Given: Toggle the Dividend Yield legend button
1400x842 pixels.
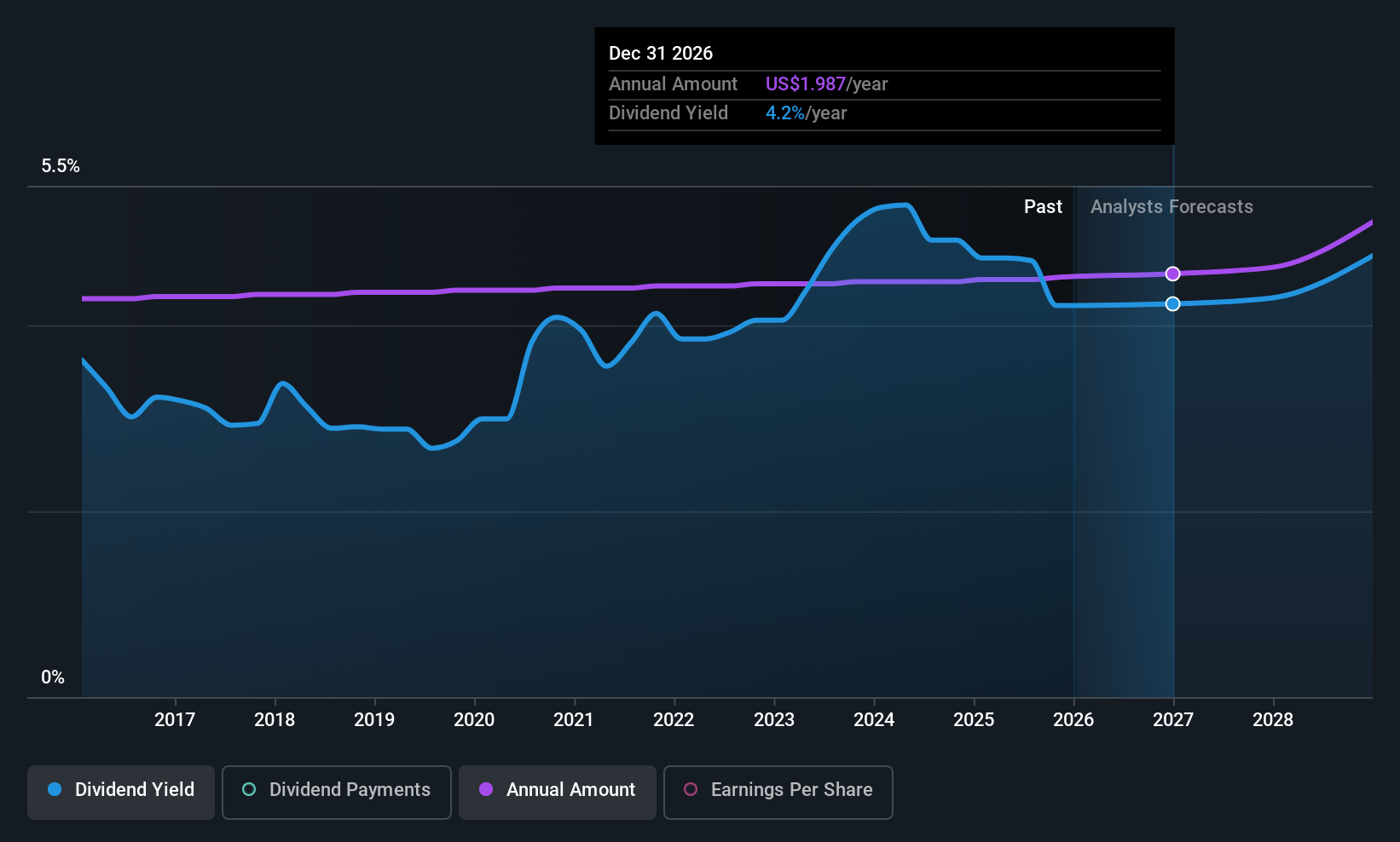Looking at the screenshot, I should [x=121, y=792].
